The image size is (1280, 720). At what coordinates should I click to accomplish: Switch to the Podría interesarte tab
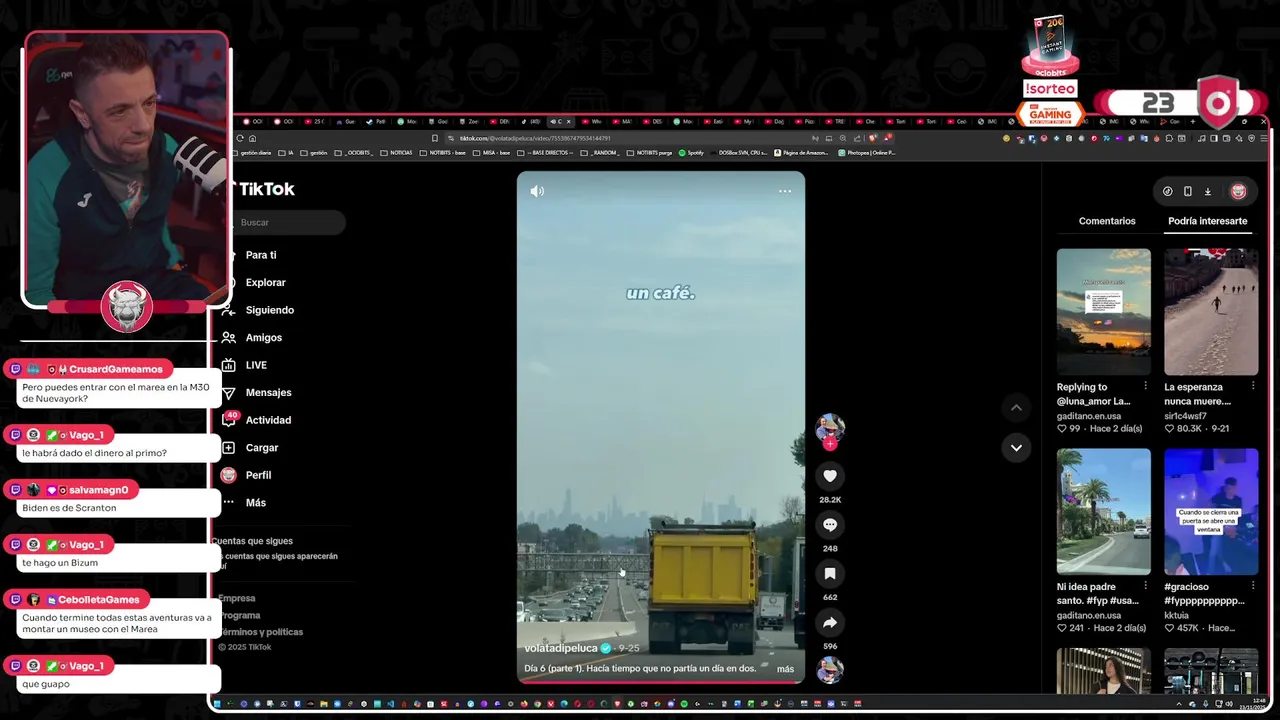click(1207, 221)
